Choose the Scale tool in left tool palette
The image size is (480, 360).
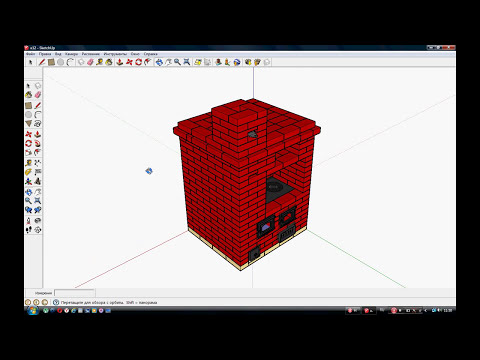pos(29,152)
